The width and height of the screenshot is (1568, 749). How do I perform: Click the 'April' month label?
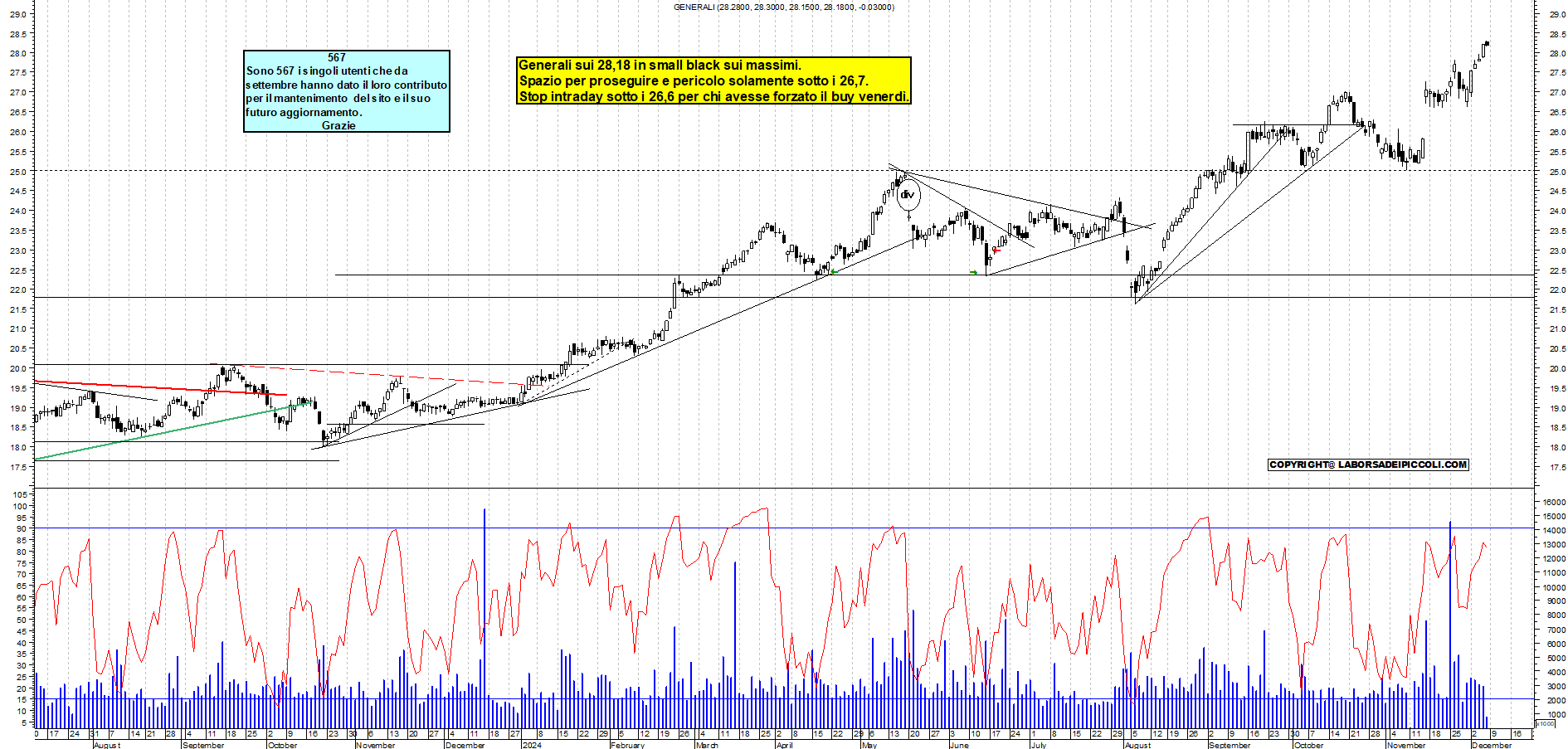[x=784, y=745]
